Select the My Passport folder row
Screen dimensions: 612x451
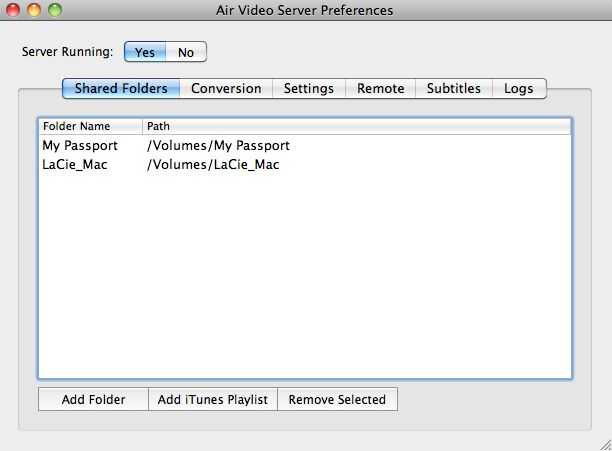pos(80,146)
